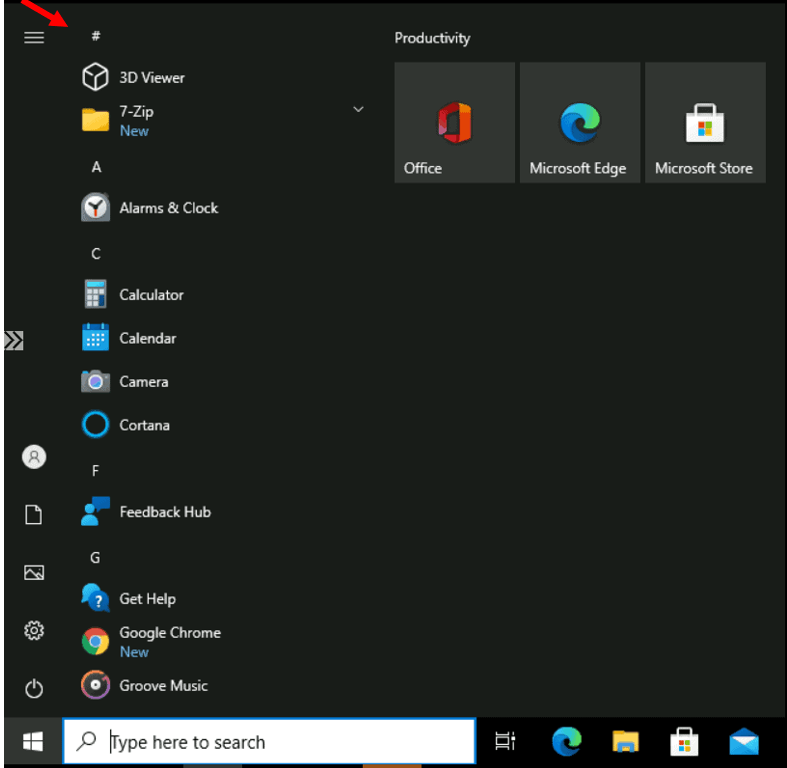Open the Calculator app icon

95,294
